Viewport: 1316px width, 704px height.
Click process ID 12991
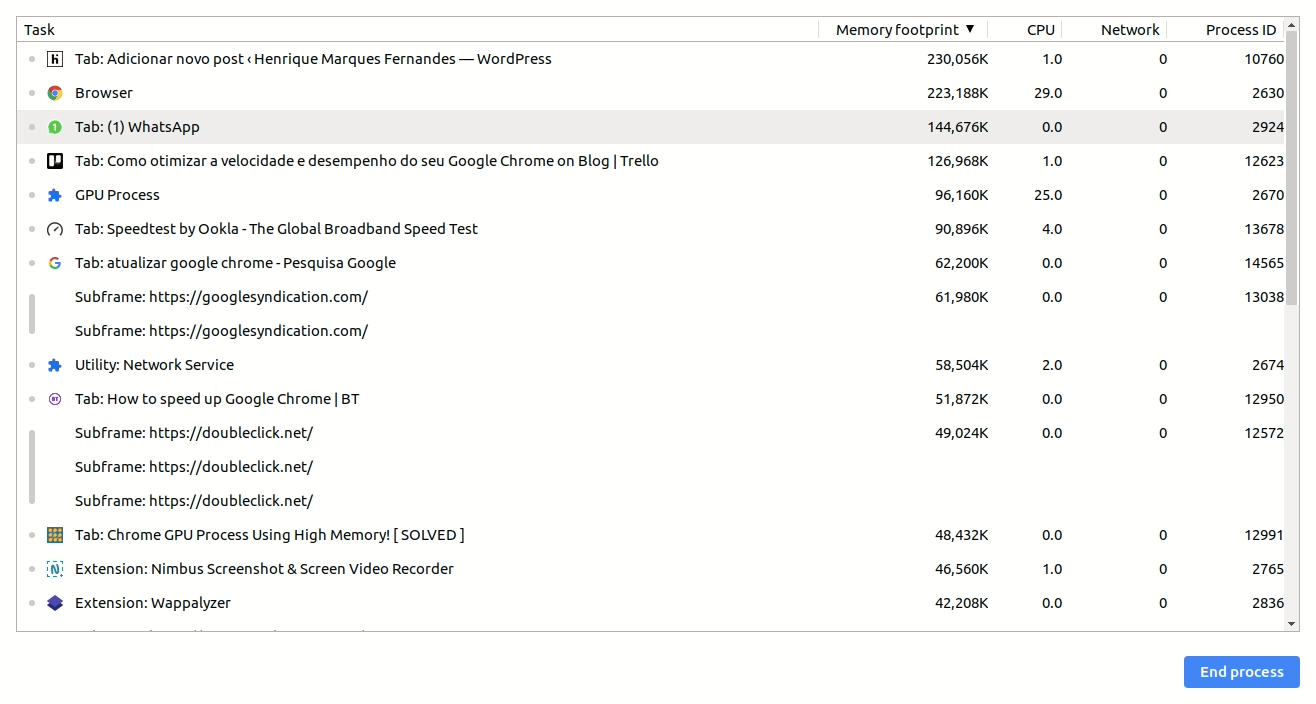click(x=1264, y=535)
